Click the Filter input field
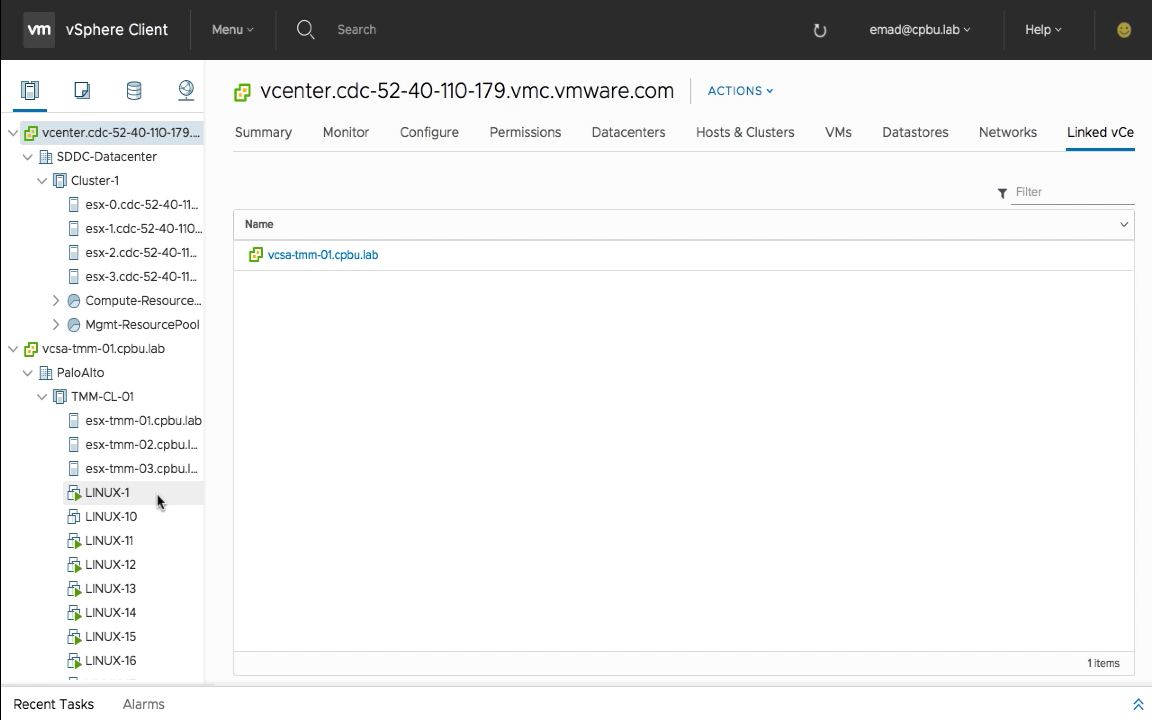 coord(1072,192)
